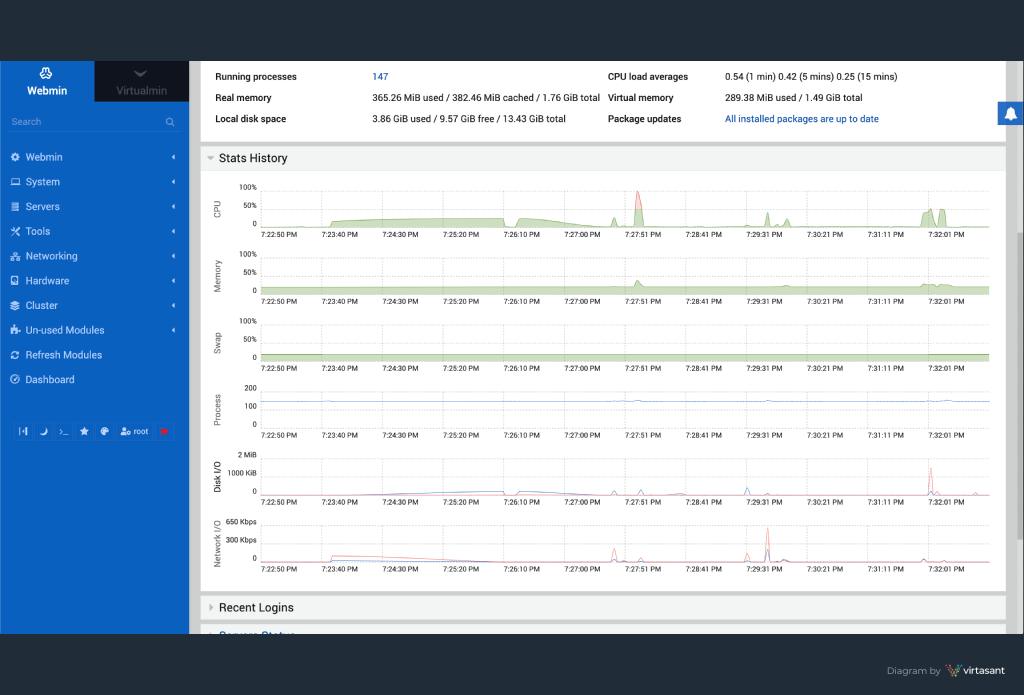
Task: Click the page vertical scrollbar
Action: coord(1019,385)
